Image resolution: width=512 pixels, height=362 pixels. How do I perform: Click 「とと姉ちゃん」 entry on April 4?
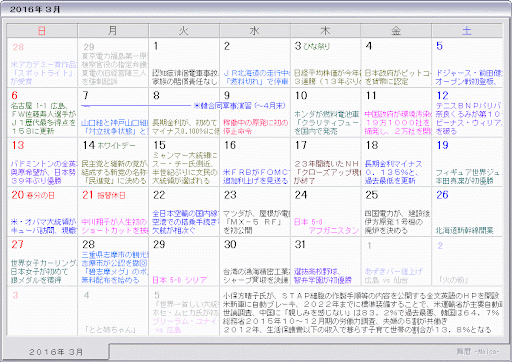point(111,330)
